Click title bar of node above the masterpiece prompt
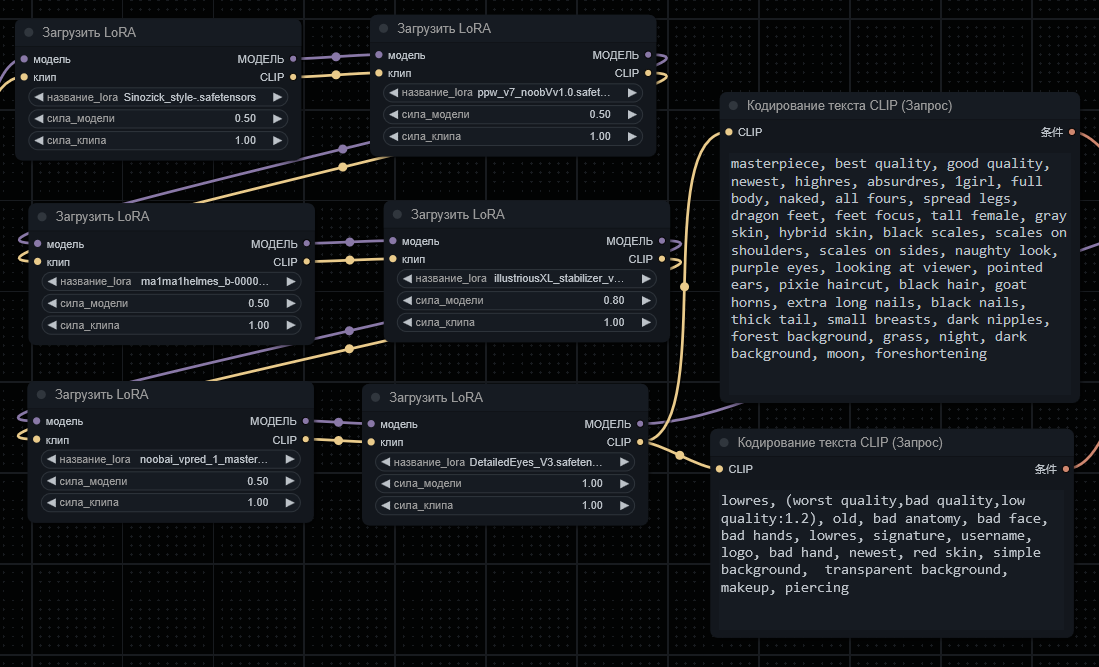The image size is (1099, 667). click(x=899, y=106)
